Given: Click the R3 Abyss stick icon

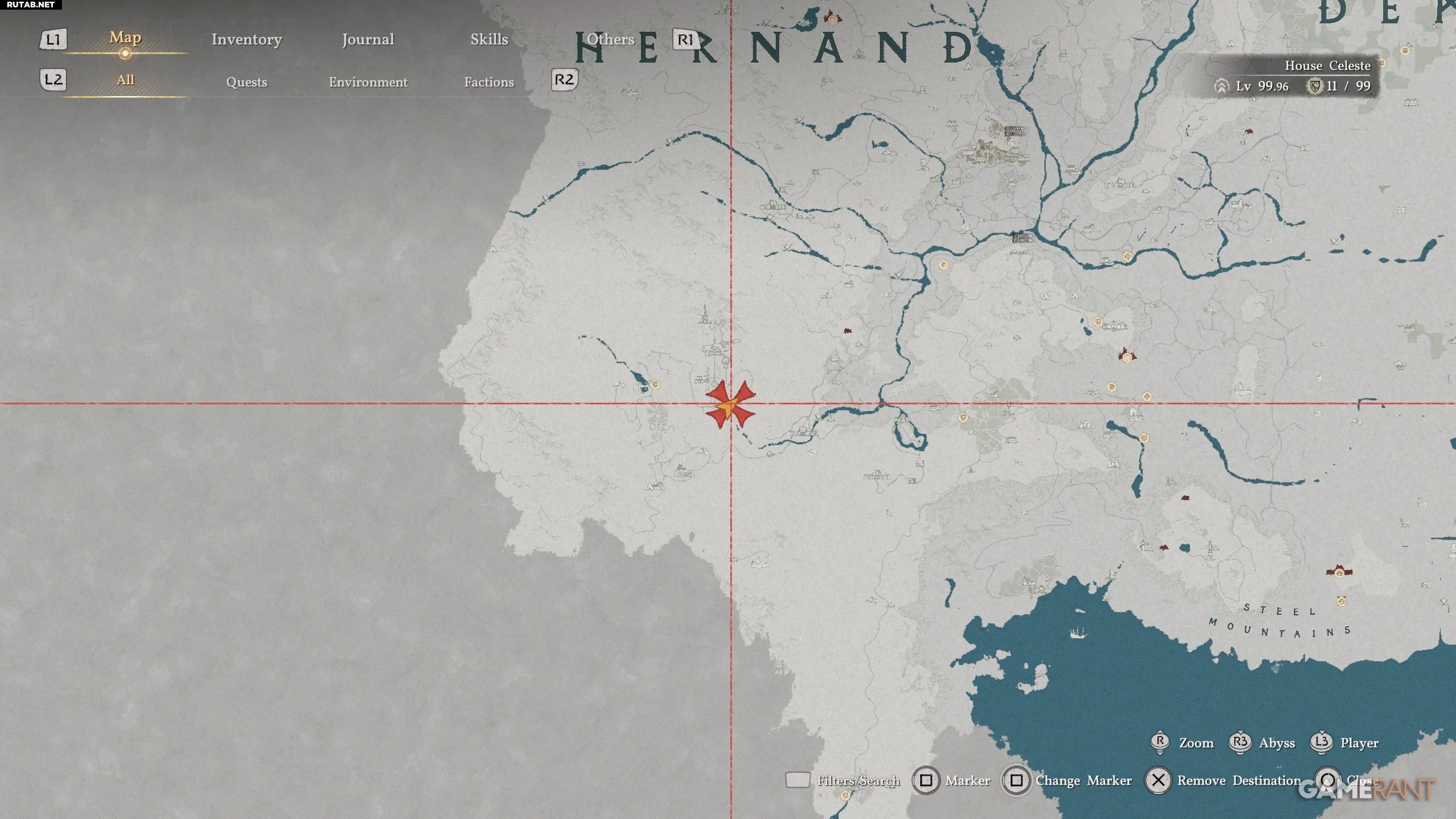Looking at the screenshot, I should click(1240, 742).
